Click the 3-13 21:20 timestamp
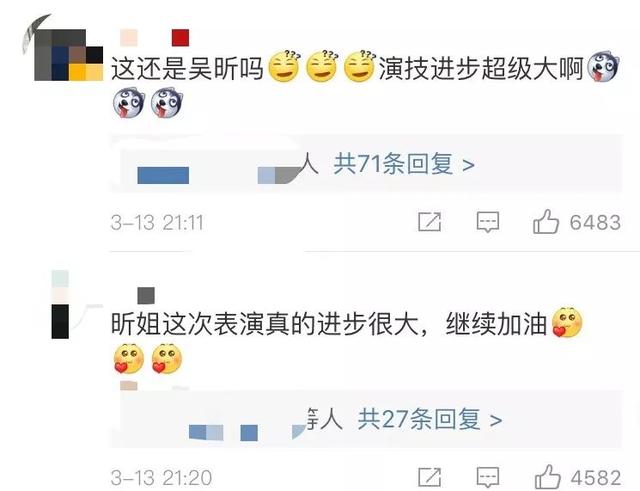Screen dimensions: 640x491 (161, 478)
